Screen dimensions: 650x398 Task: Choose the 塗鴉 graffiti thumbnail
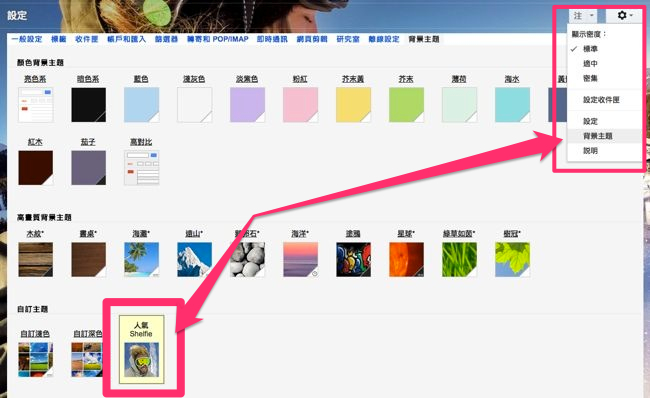[353, 260]
